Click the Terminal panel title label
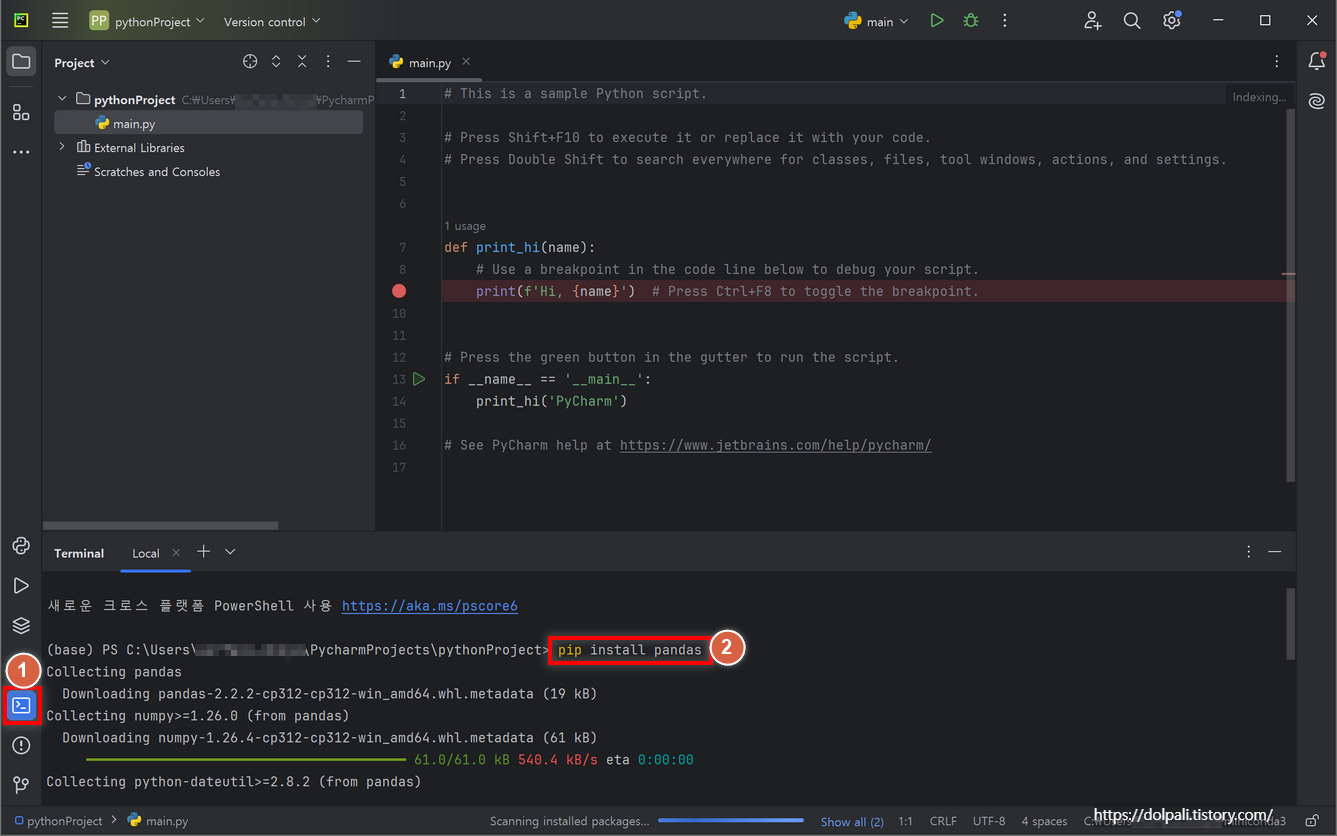The image size is (1337, 836). coord(79,553)
